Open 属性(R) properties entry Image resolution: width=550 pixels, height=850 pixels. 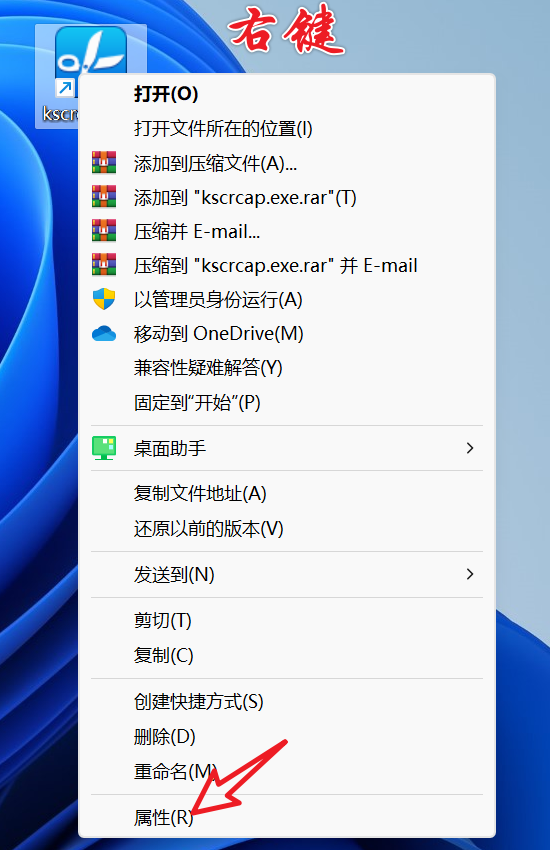[x=164, y=817]
